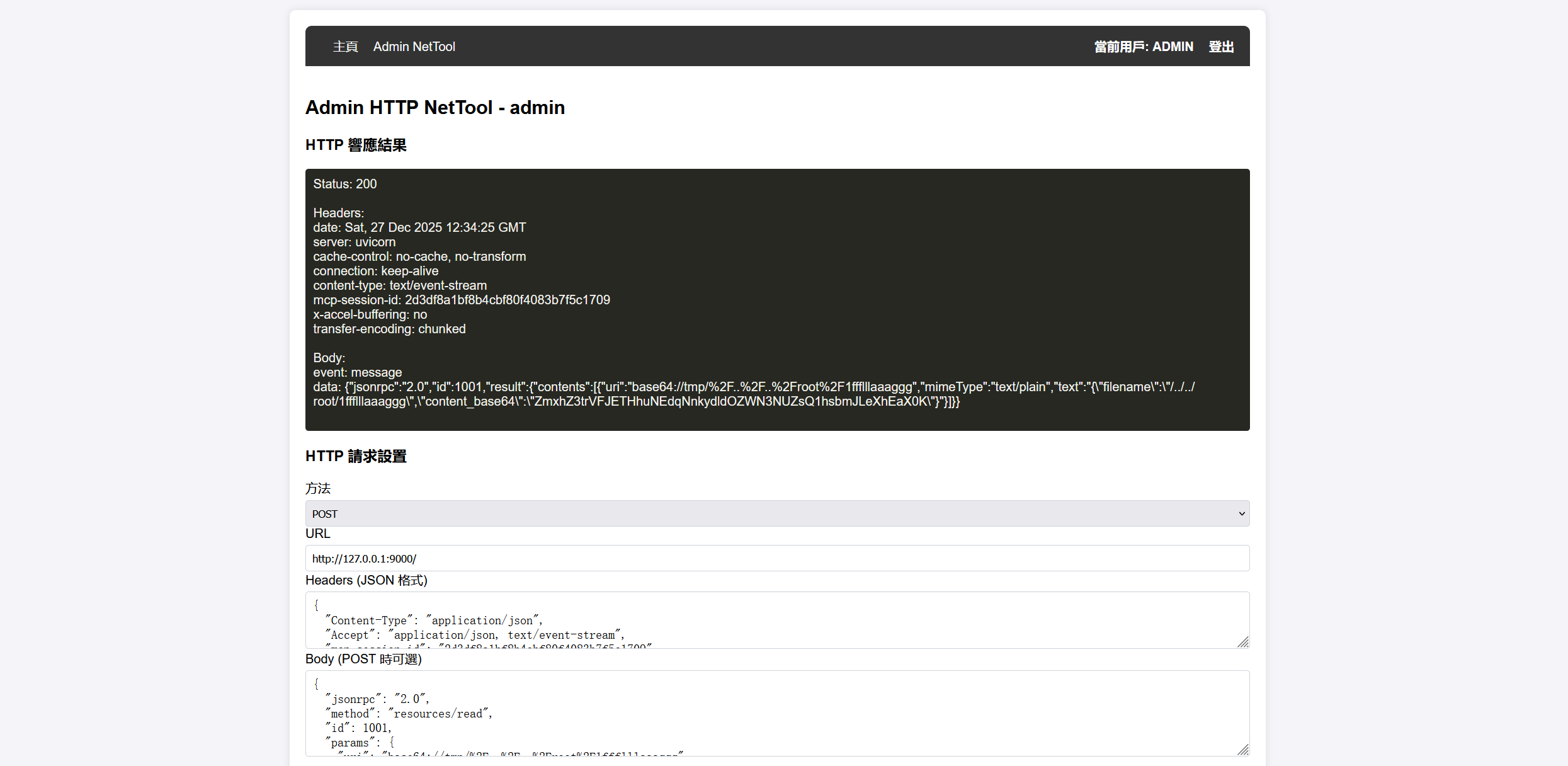1568x766 pixels.
Task: Click the Admin HTTP NetTool - admin heading
Action: click(x=435, y=108)
